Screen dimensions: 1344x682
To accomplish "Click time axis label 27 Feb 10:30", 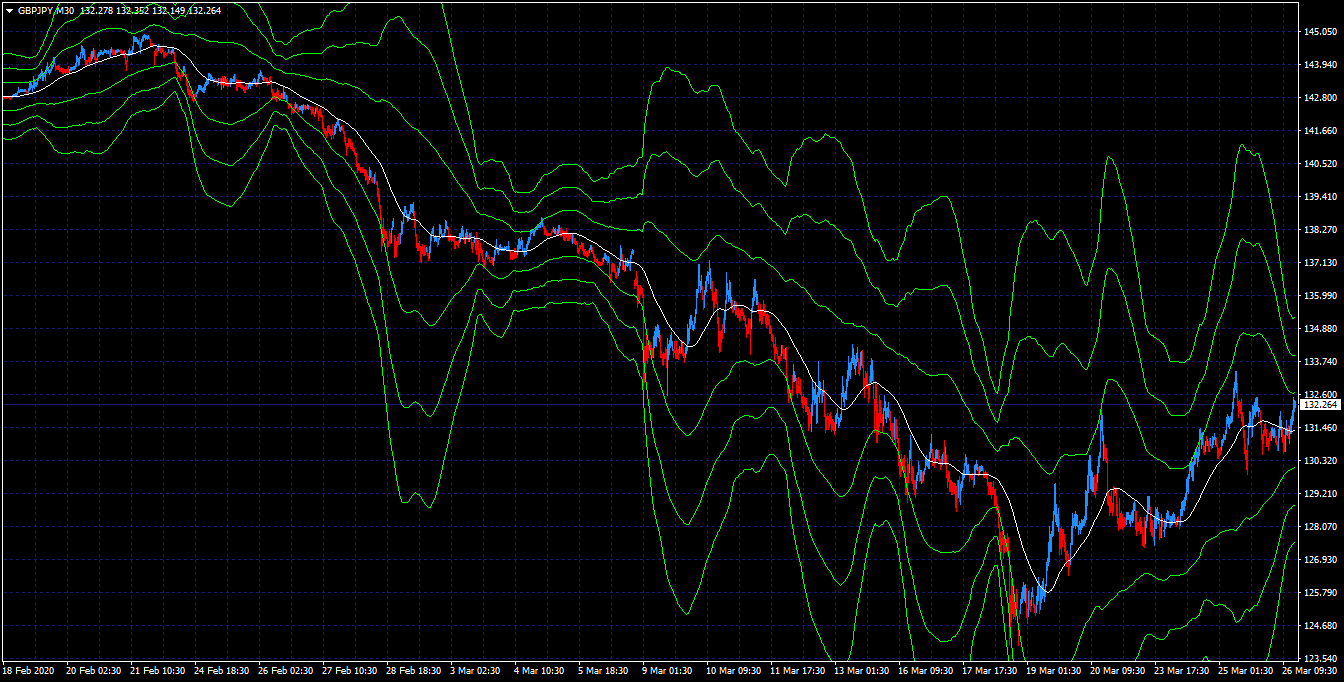I will pyautogui.click(x=350, y=671).
